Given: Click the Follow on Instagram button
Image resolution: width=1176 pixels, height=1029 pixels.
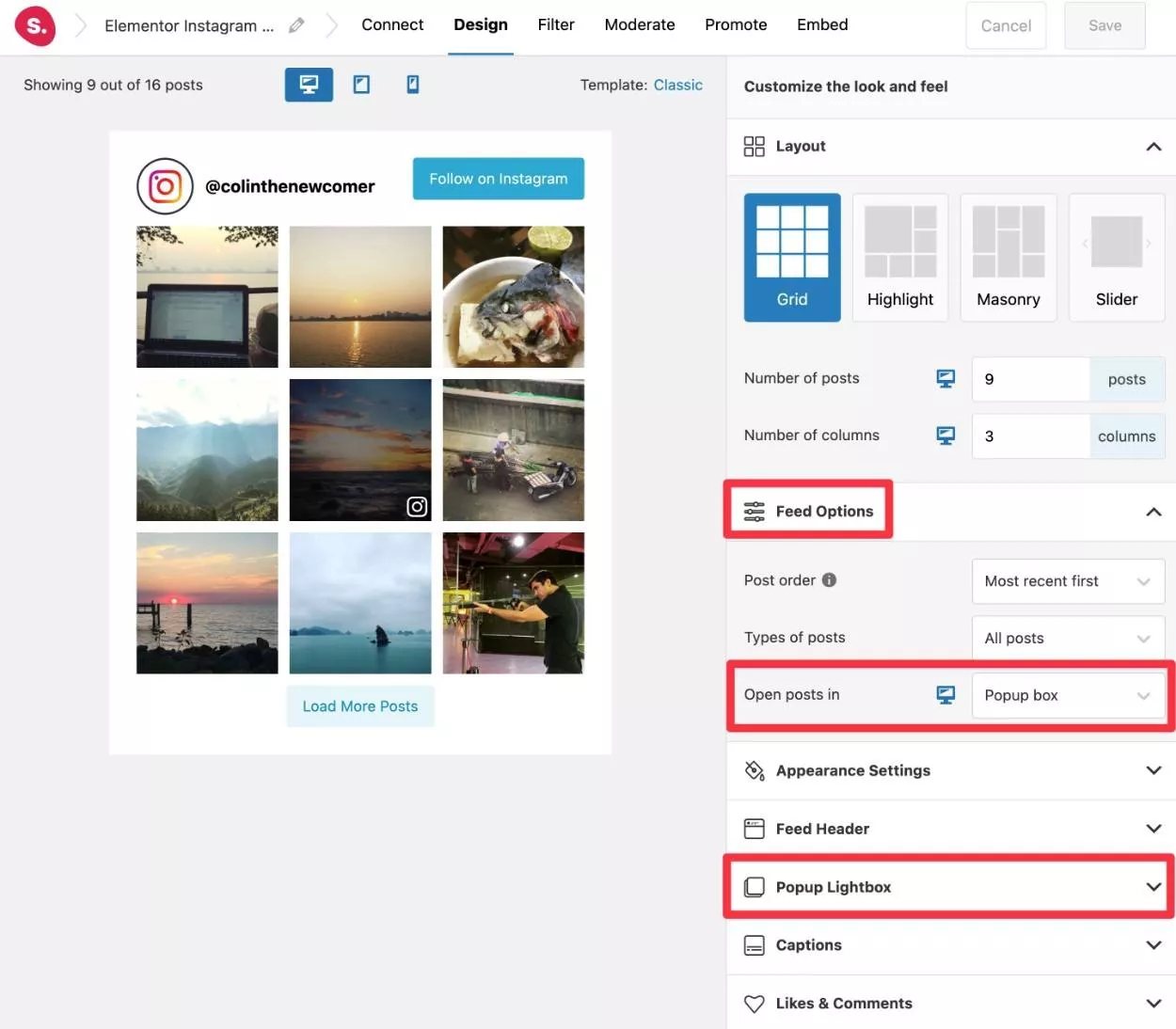Looking at the screenshot, I should click(x=498, y=179).
